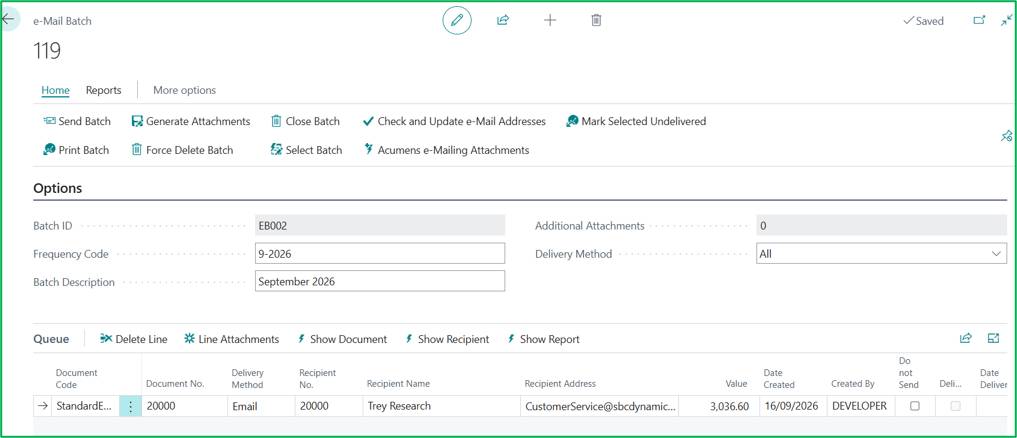
Task: Click the Document No. column header
Action: point(175,383)
